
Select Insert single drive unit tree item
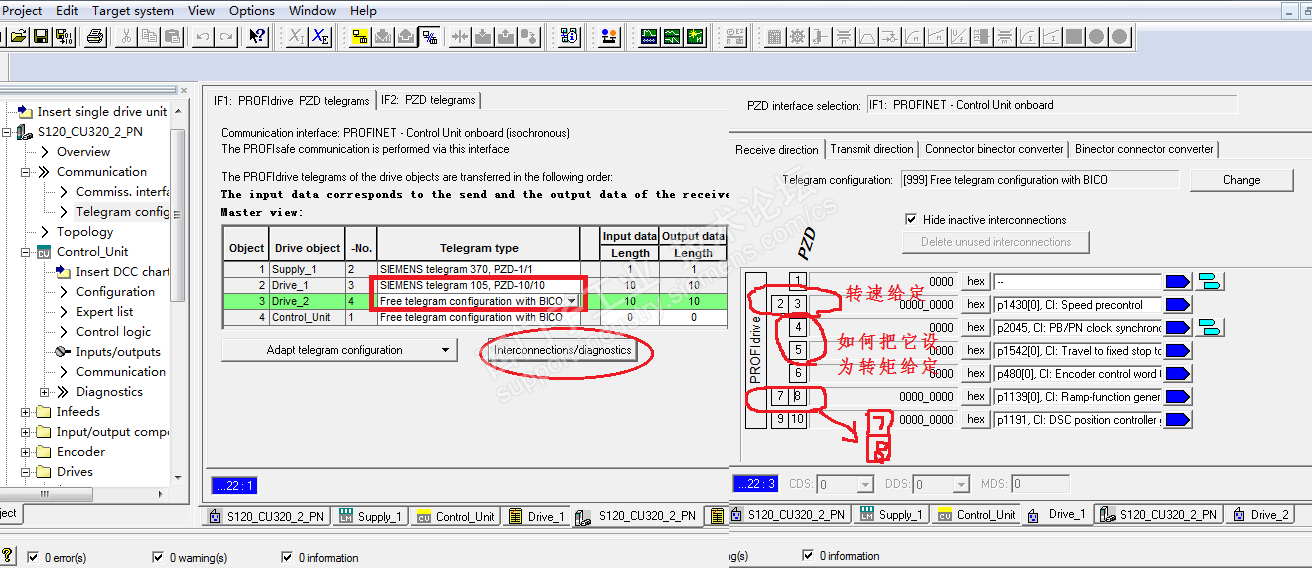click(x=102, y=112)
